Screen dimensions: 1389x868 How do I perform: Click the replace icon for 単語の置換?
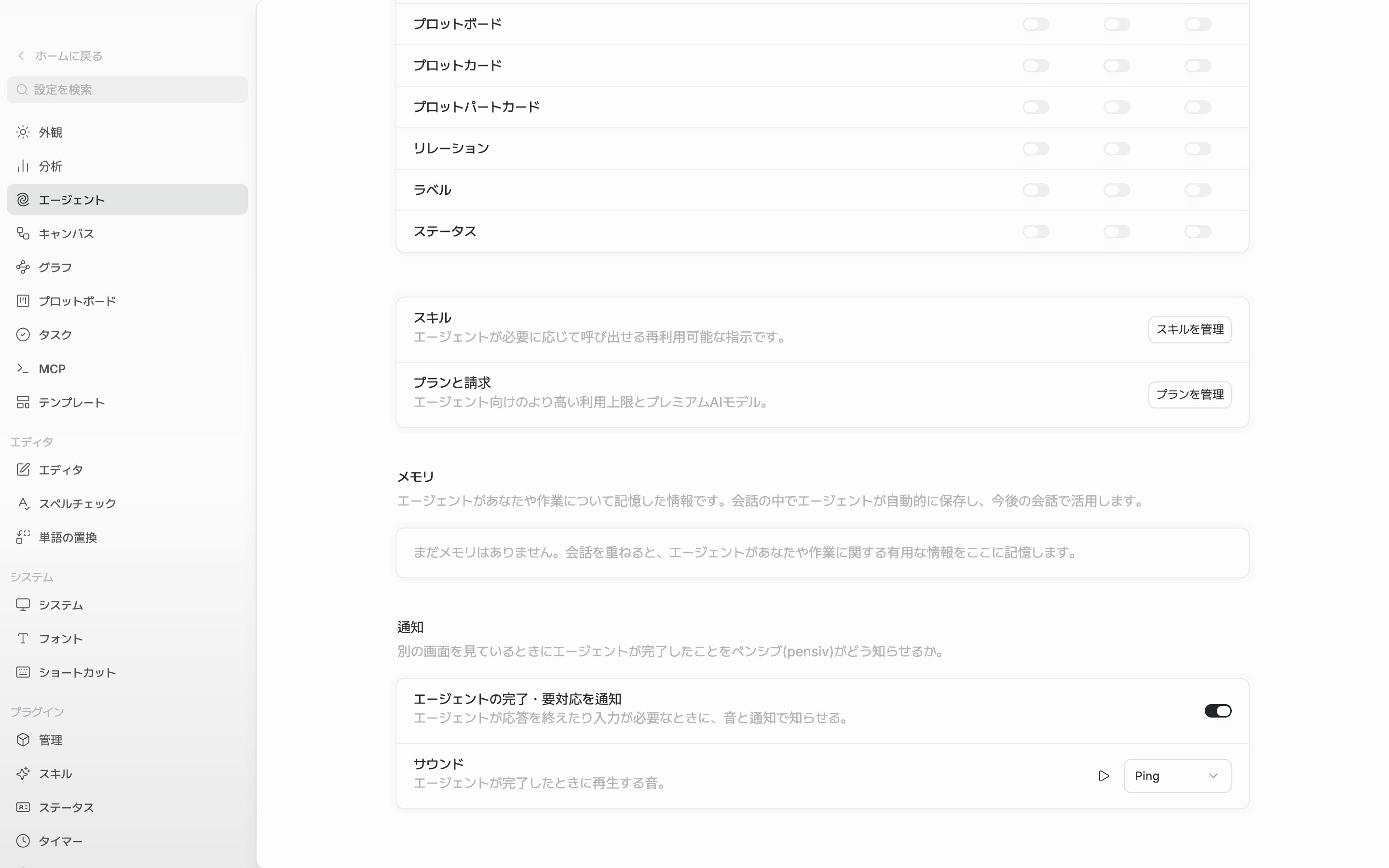(23, 537)
